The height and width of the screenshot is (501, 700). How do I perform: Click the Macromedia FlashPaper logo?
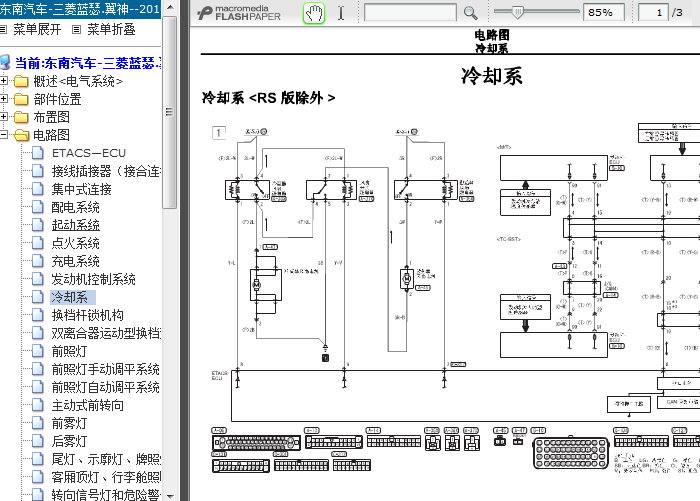click(x=239, y=13)
